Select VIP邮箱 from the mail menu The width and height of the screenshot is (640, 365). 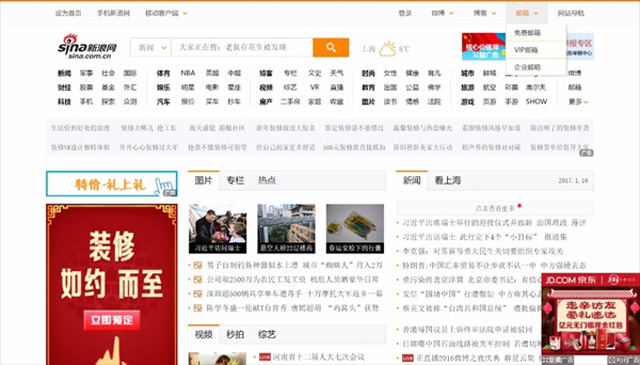point(526,50)
